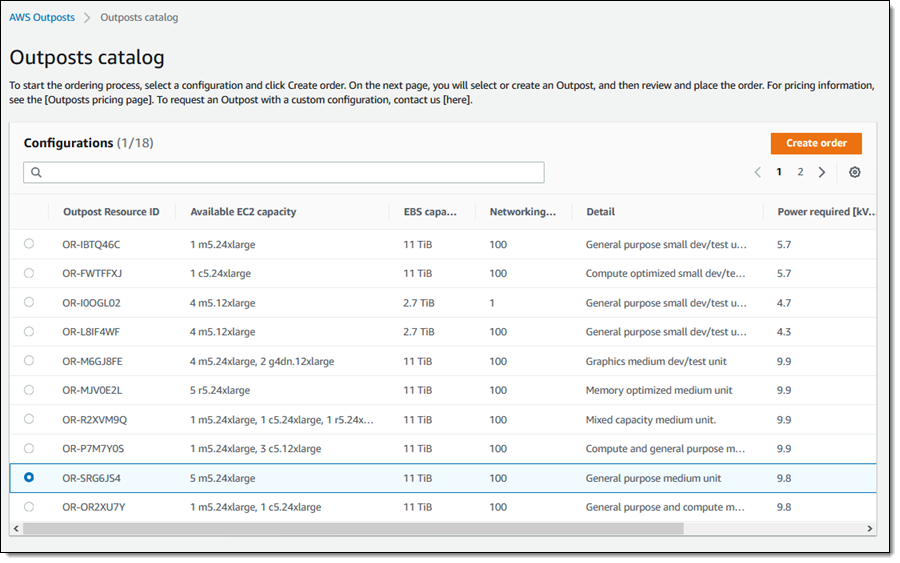Click networking value '1' for OR-I0OGL02
900x563 pixels.
tap(492, 303)
